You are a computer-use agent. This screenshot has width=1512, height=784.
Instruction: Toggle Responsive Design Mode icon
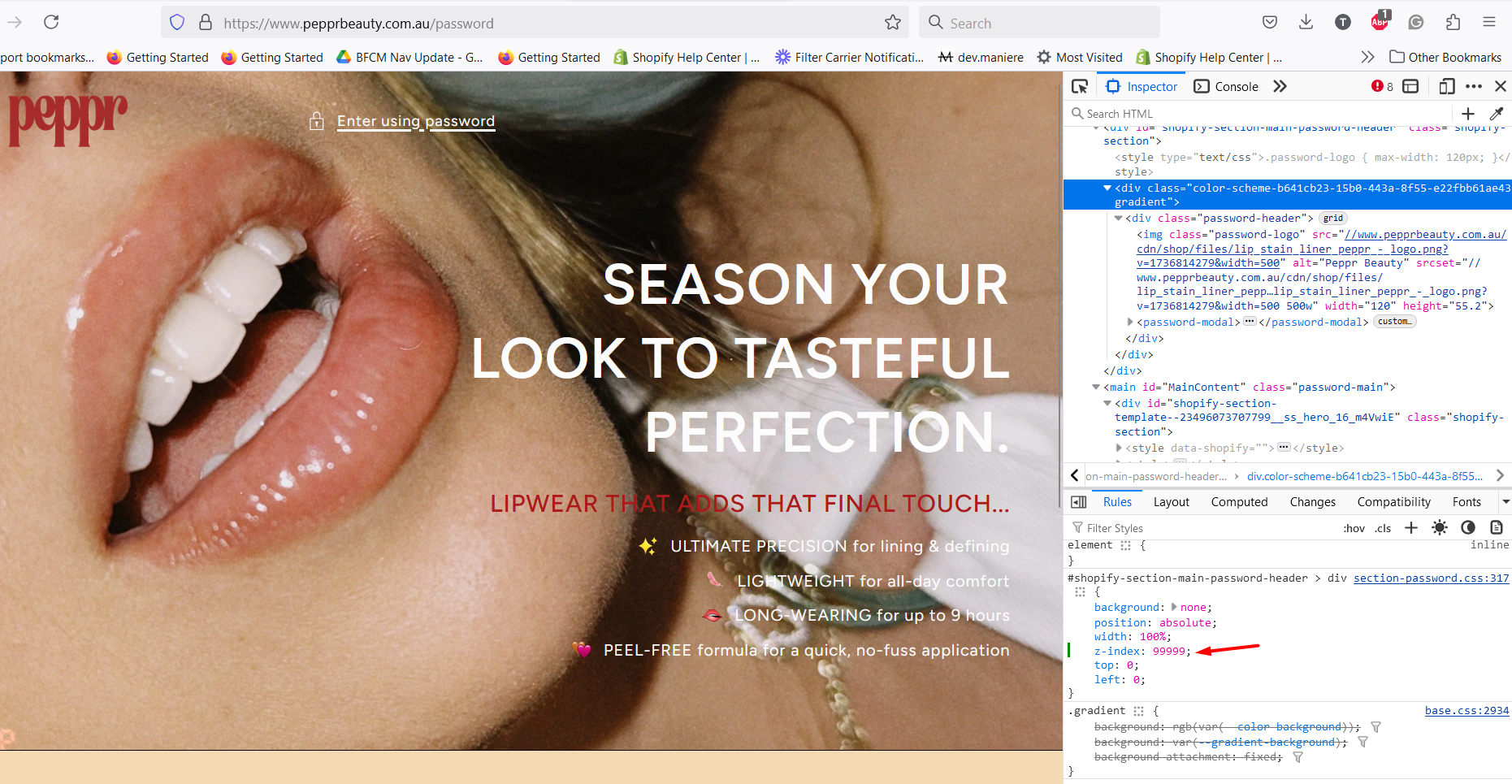[x=1447, y=86]
